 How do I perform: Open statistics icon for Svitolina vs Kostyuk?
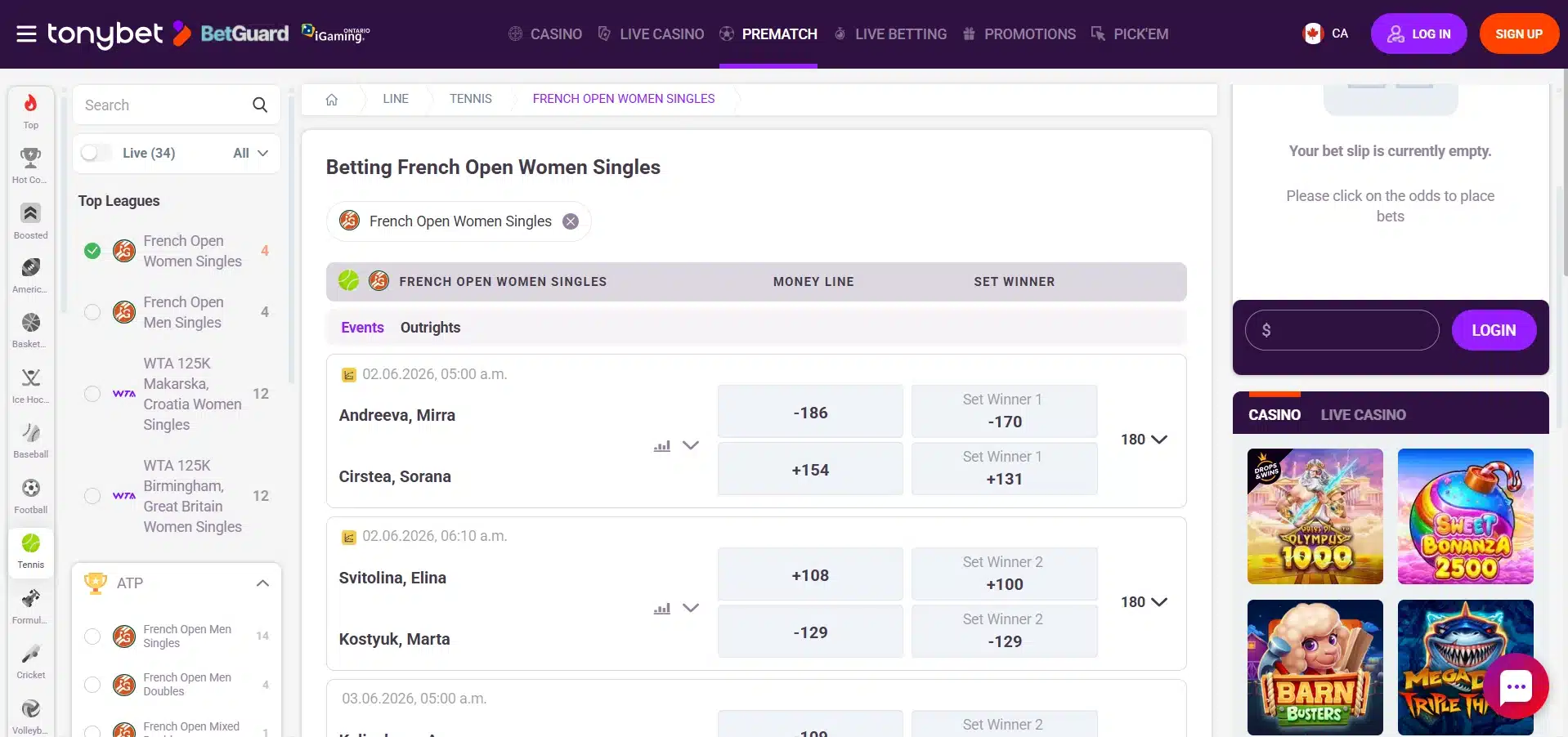pyautogui.click(x=662, y=609)
